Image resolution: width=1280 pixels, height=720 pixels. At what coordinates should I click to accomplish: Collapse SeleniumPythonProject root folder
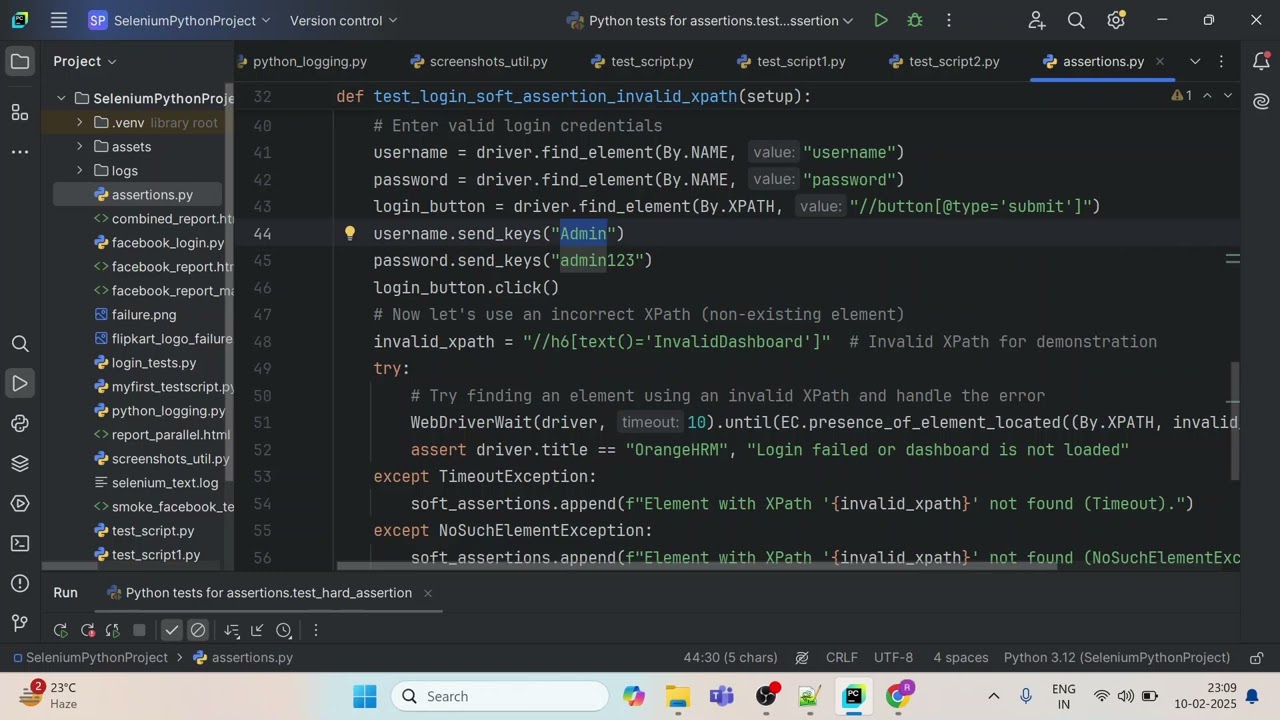[61, 98]
